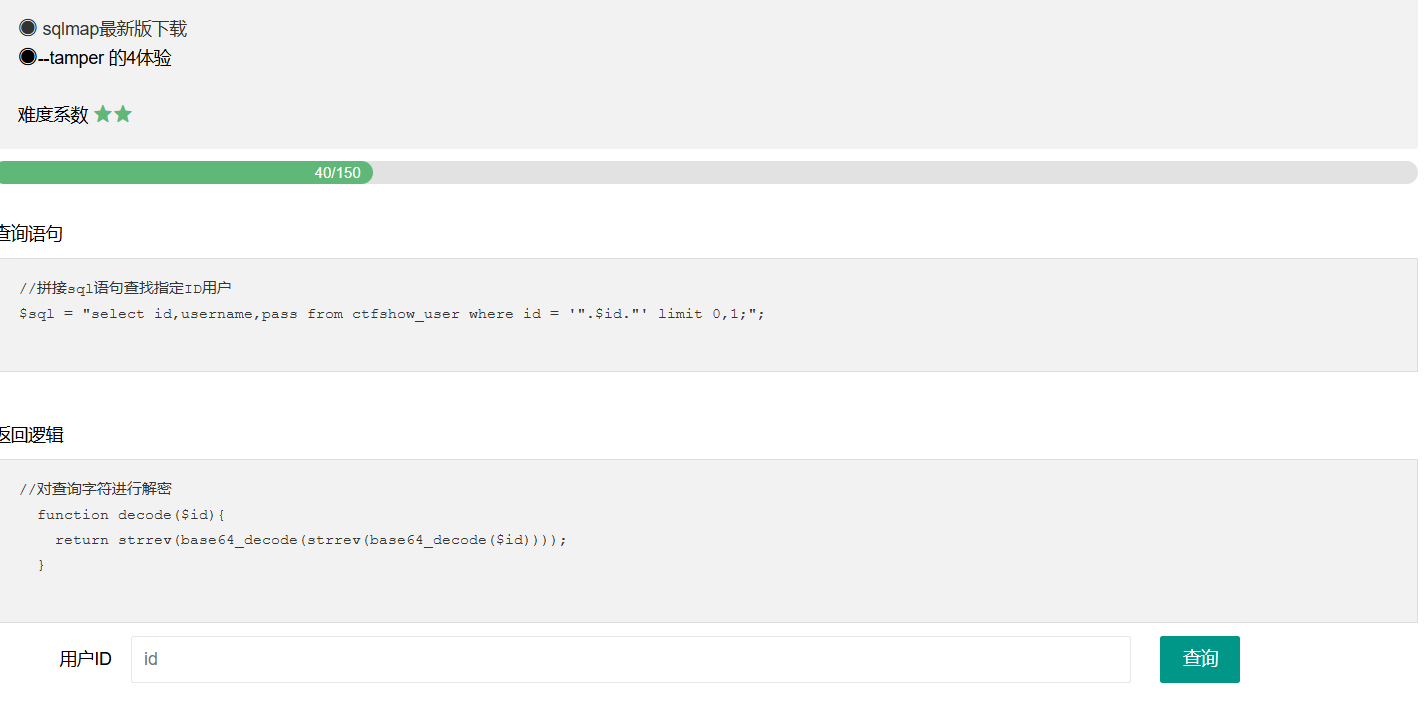This screenshot has width=1427, height=707.
Task: Click the first green difficulty star
Action: tap(103, 114)
